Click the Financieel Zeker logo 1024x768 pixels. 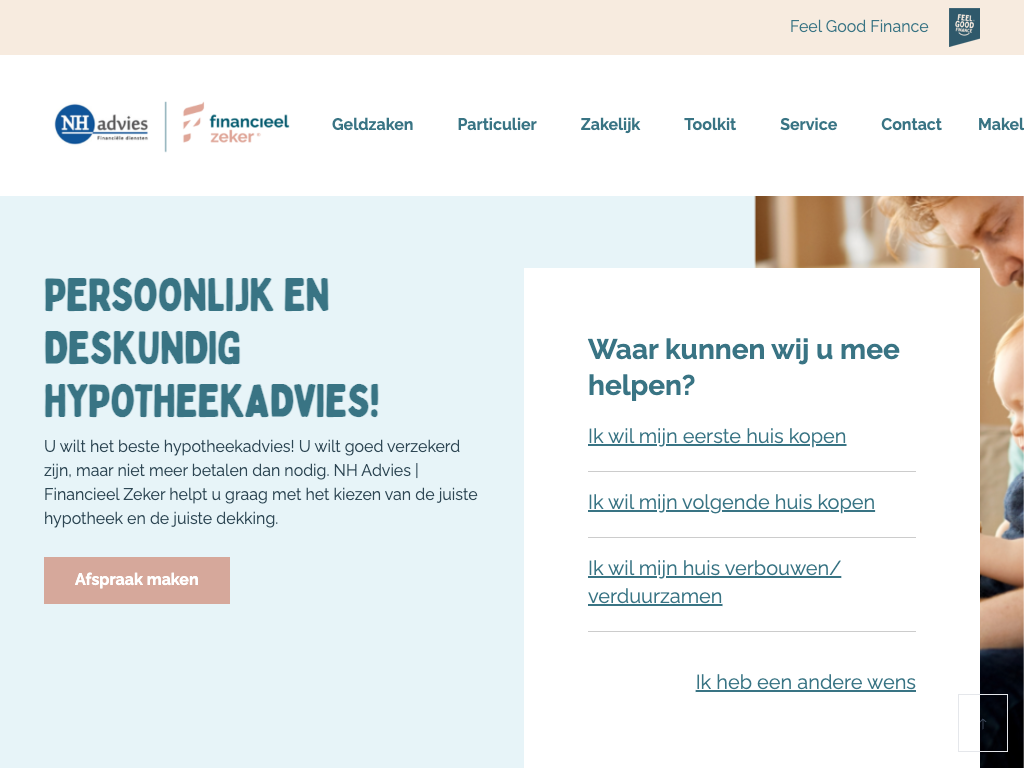click(236, 124)
